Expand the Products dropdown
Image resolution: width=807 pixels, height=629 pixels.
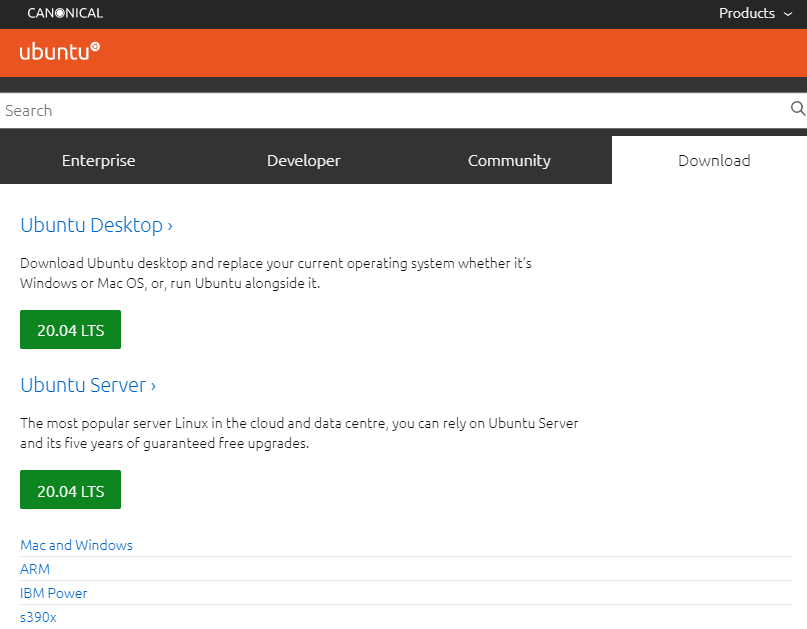pos(755,13)
